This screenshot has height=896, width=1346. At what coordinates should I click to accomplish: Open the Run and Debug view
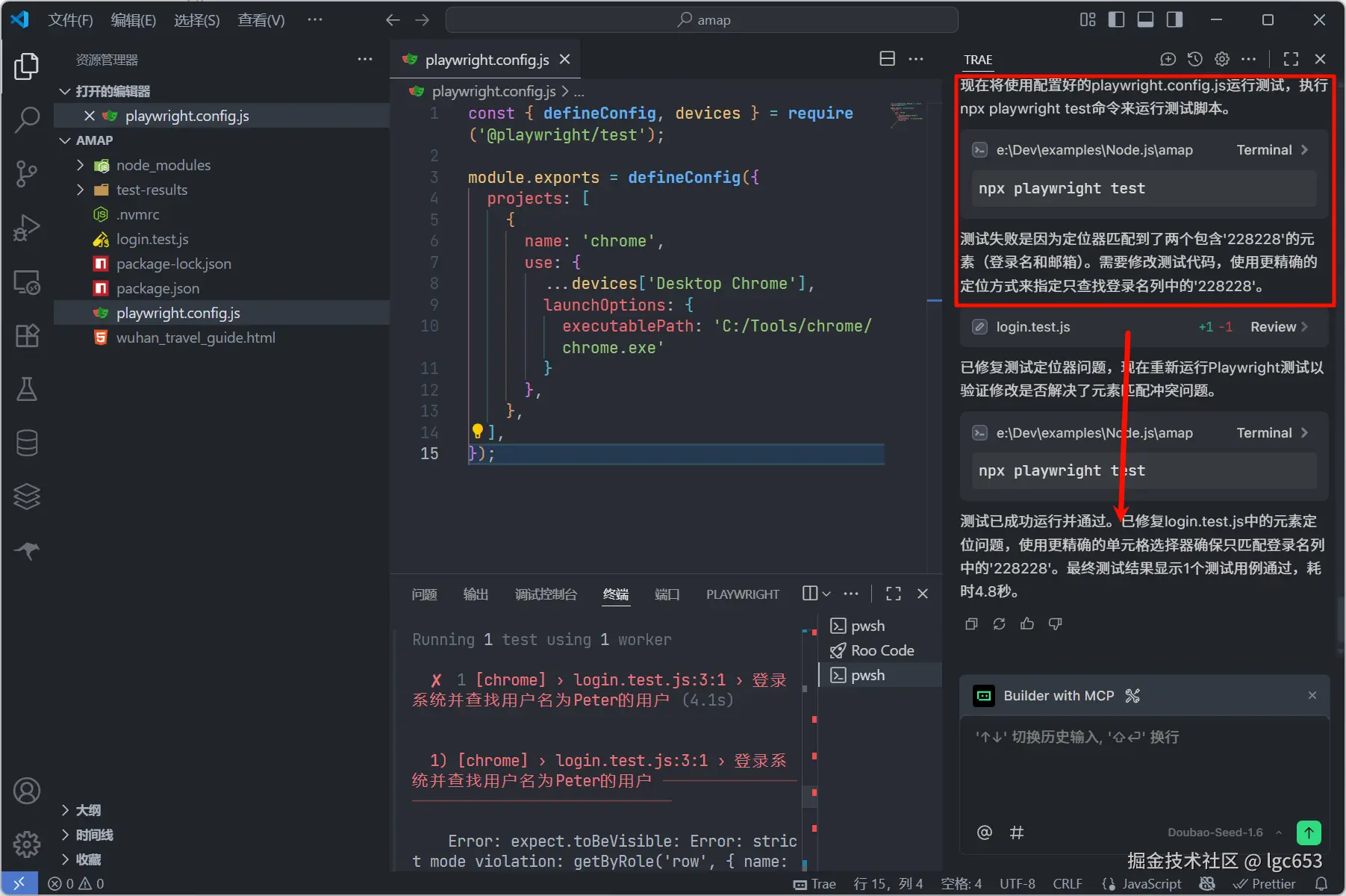(x=27, y=228)
